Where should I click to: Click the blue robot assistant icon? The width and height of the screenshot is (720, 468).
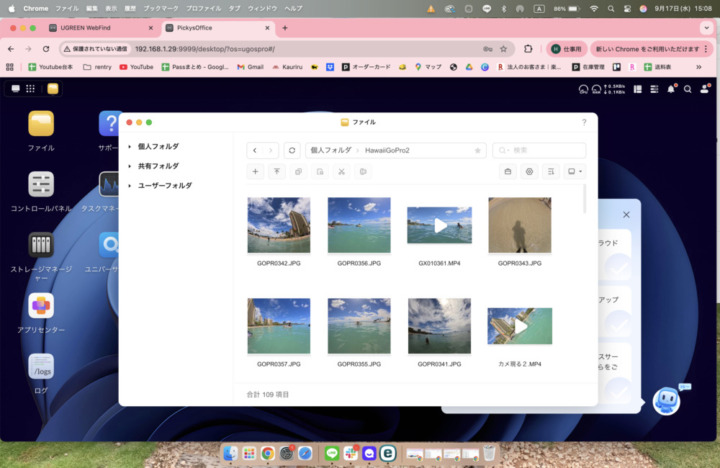tap(666, 400)
